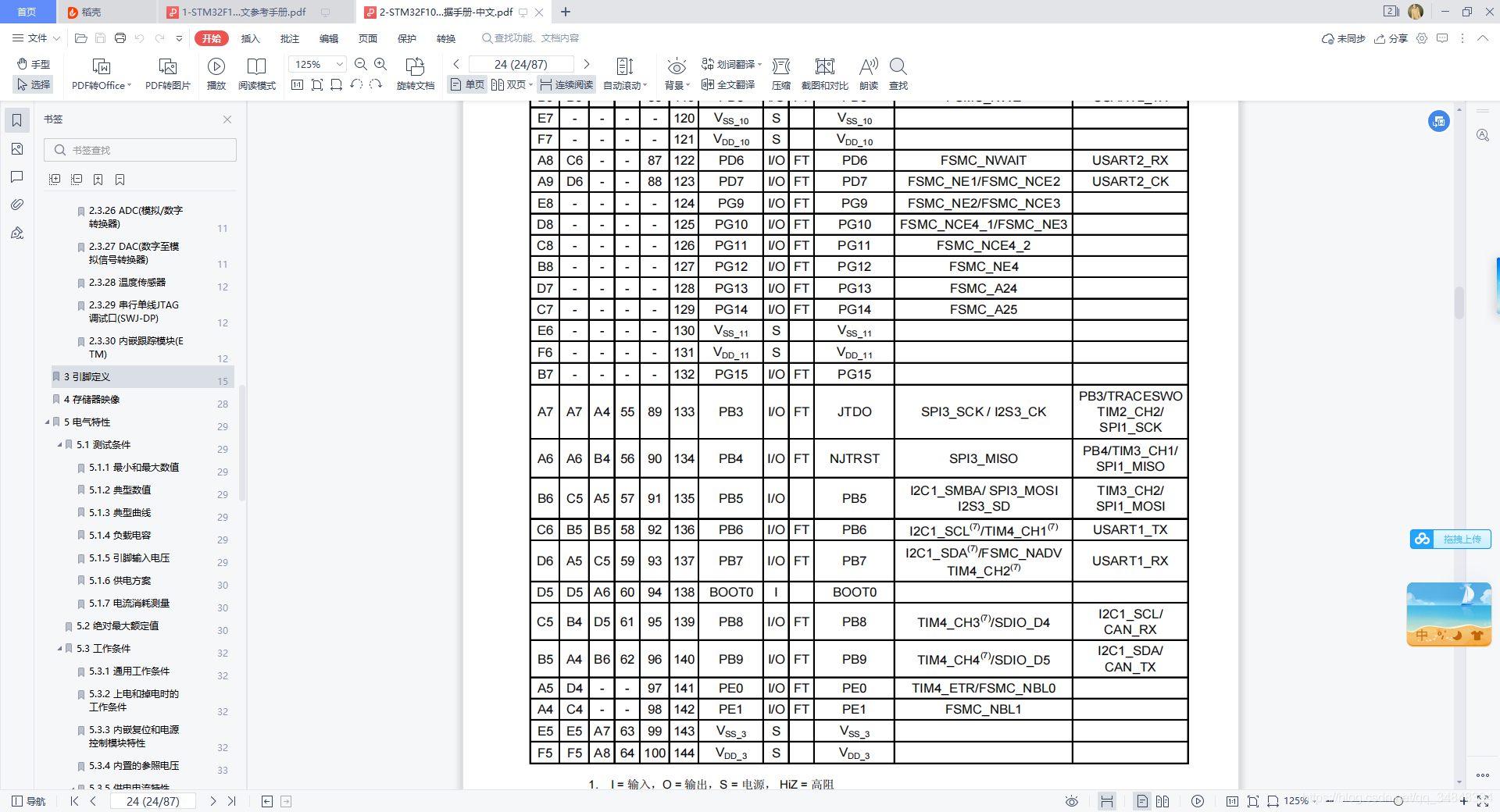This screenshot has width=1500, height=812.
Task: Click 全文翻译 full text translation
Action: 728,84
